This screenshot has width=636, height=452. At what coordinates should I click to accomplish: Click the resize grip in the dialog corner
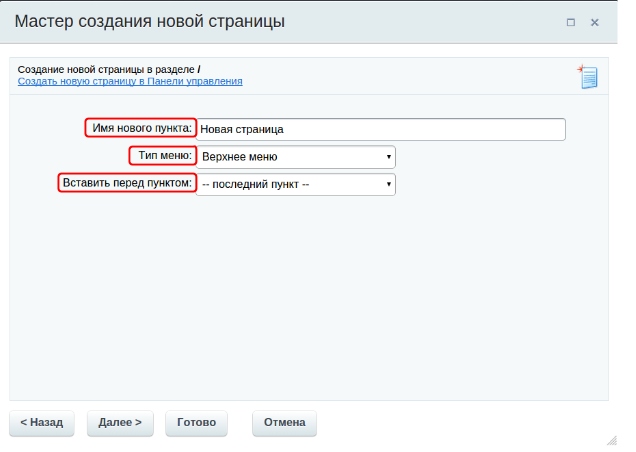pyautogui.click(x=611, y=437)
